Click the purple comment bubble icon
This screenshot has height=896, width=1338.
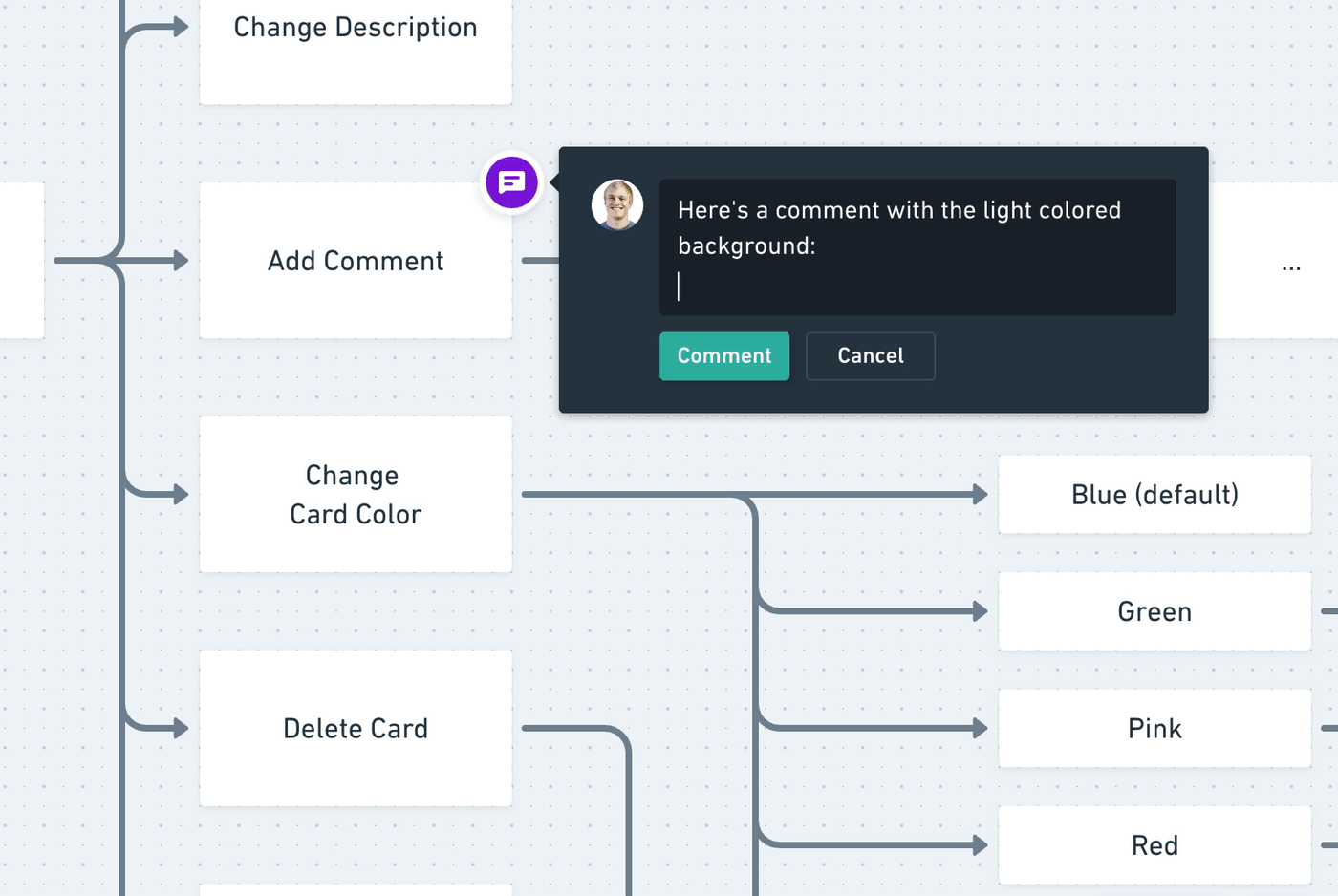[511, 182]
